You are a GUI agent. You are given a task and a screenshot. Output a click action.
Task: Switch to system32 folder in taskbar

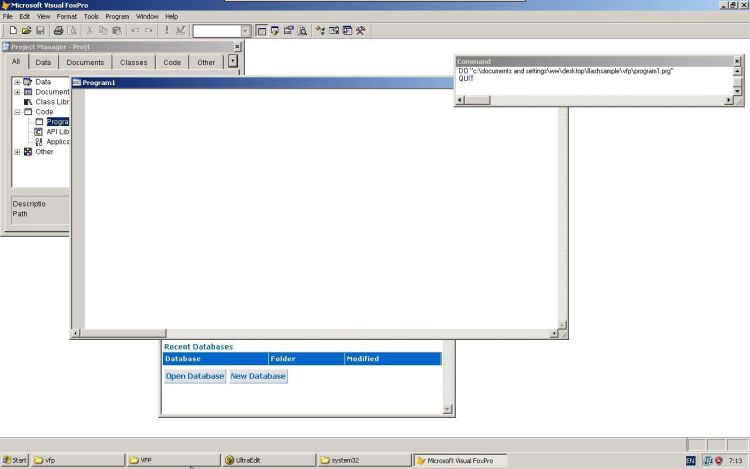coord(364,460)
